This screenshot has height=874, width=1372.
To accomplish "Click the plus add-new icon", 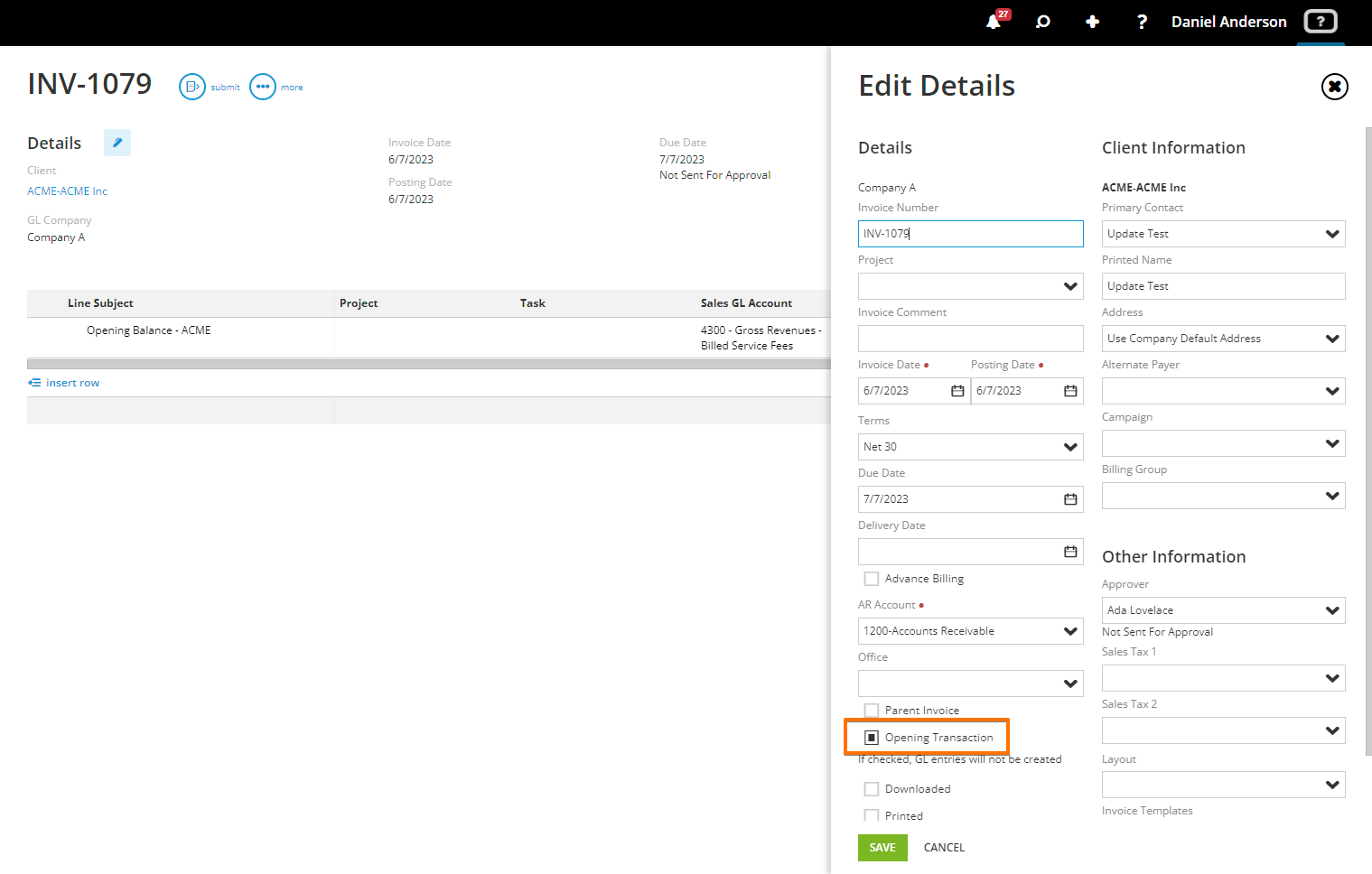I will coord(1092,22).
